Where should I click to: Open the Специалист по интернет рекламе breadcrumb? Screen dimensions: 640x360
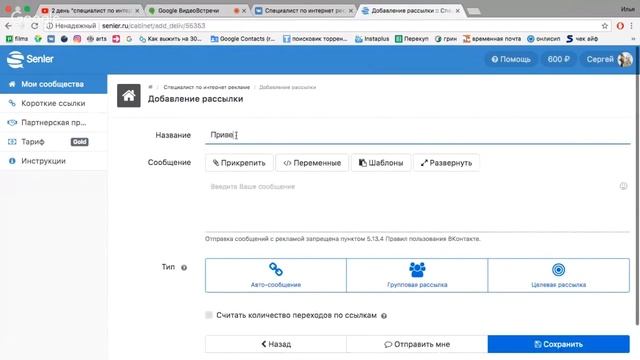point(207,87)
